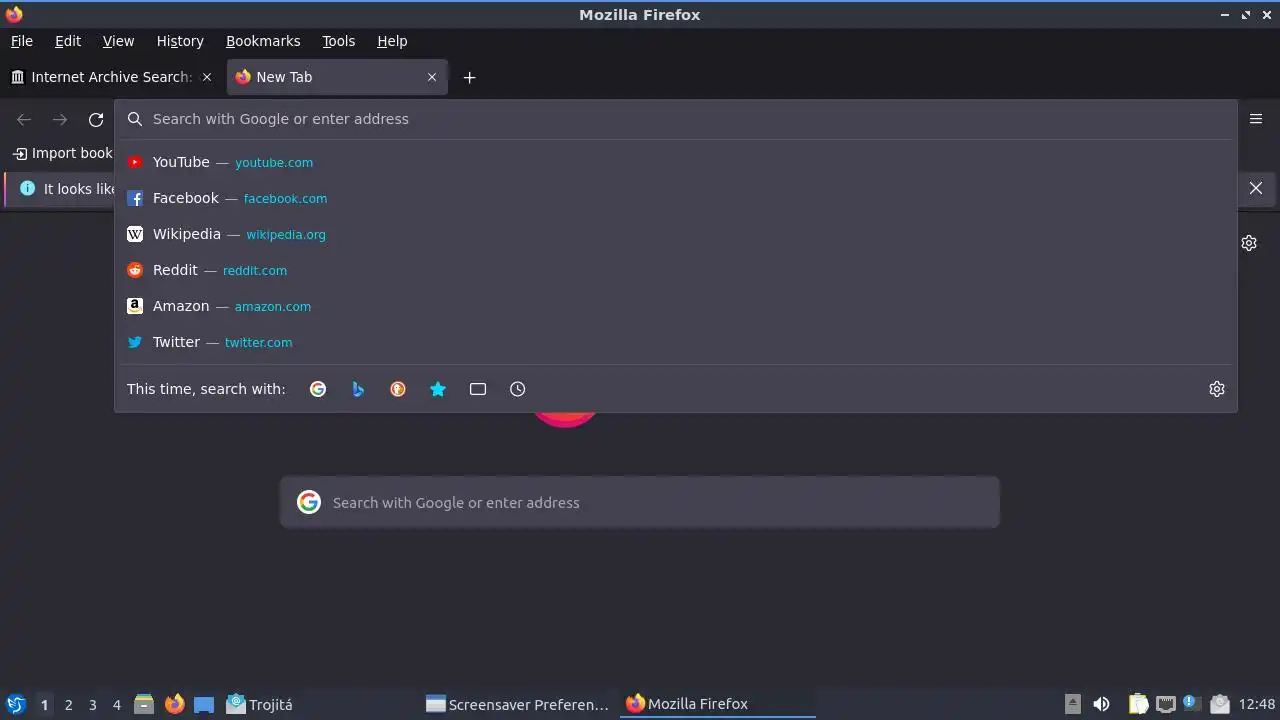Click the Wikipedia favicon in suggestions
This screenshot has width=1280, height=720.
(x=135, y=234)
